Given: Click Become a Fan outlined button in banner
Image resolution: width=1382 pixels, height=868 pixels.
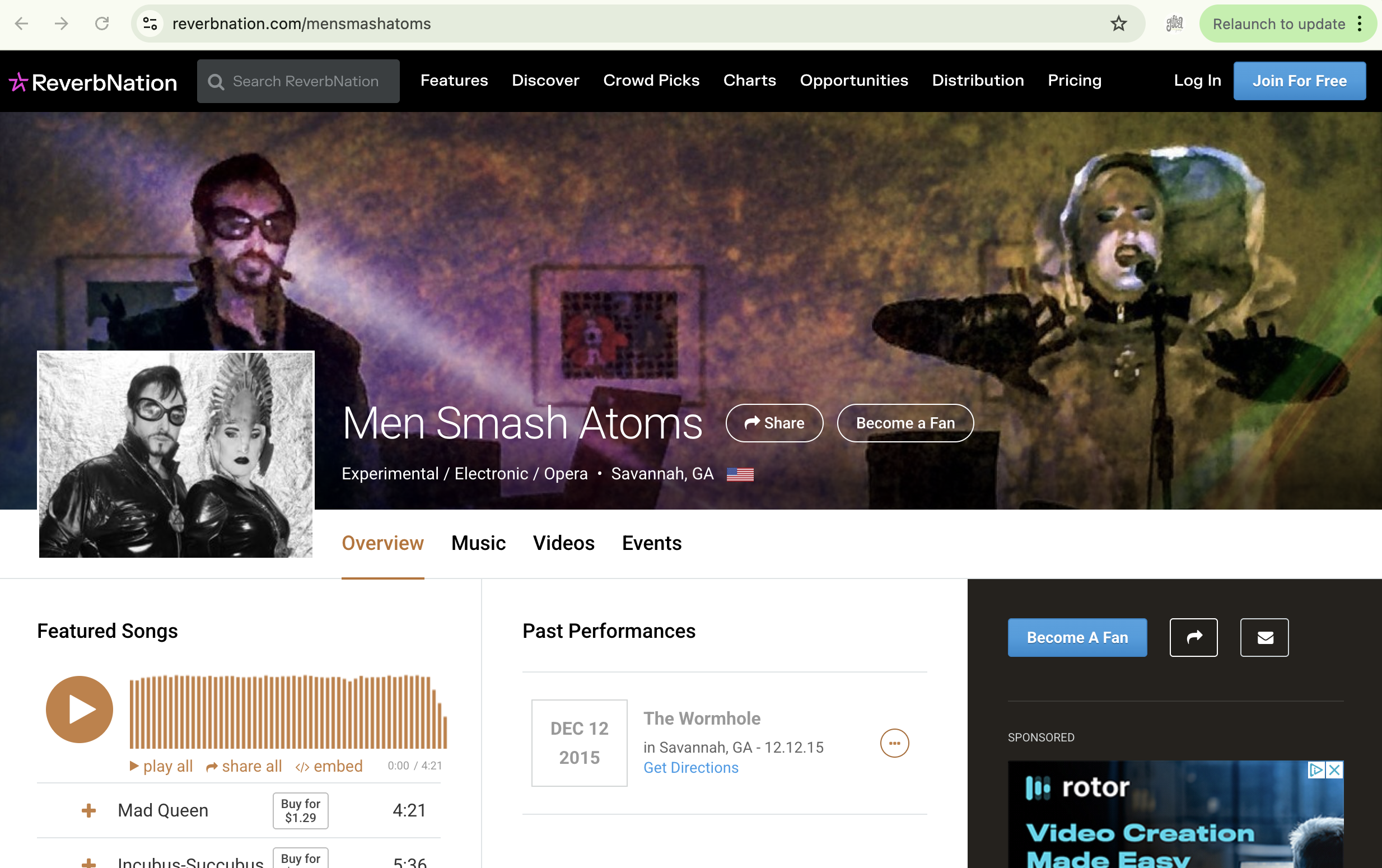Looking at the screenshot, I should pos(905,423).
